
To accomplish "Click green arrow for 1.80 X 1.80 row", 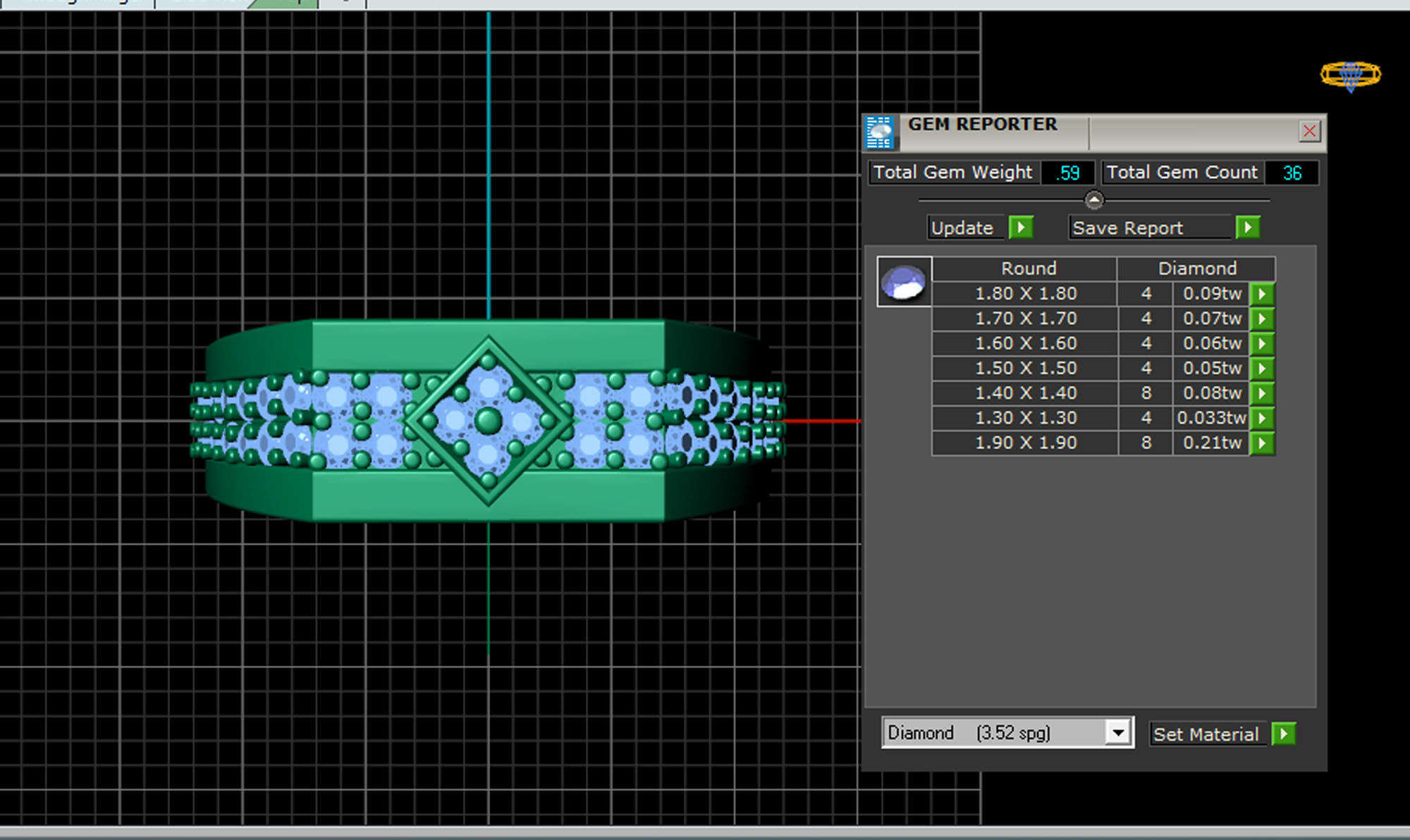I will (1262, 294).
